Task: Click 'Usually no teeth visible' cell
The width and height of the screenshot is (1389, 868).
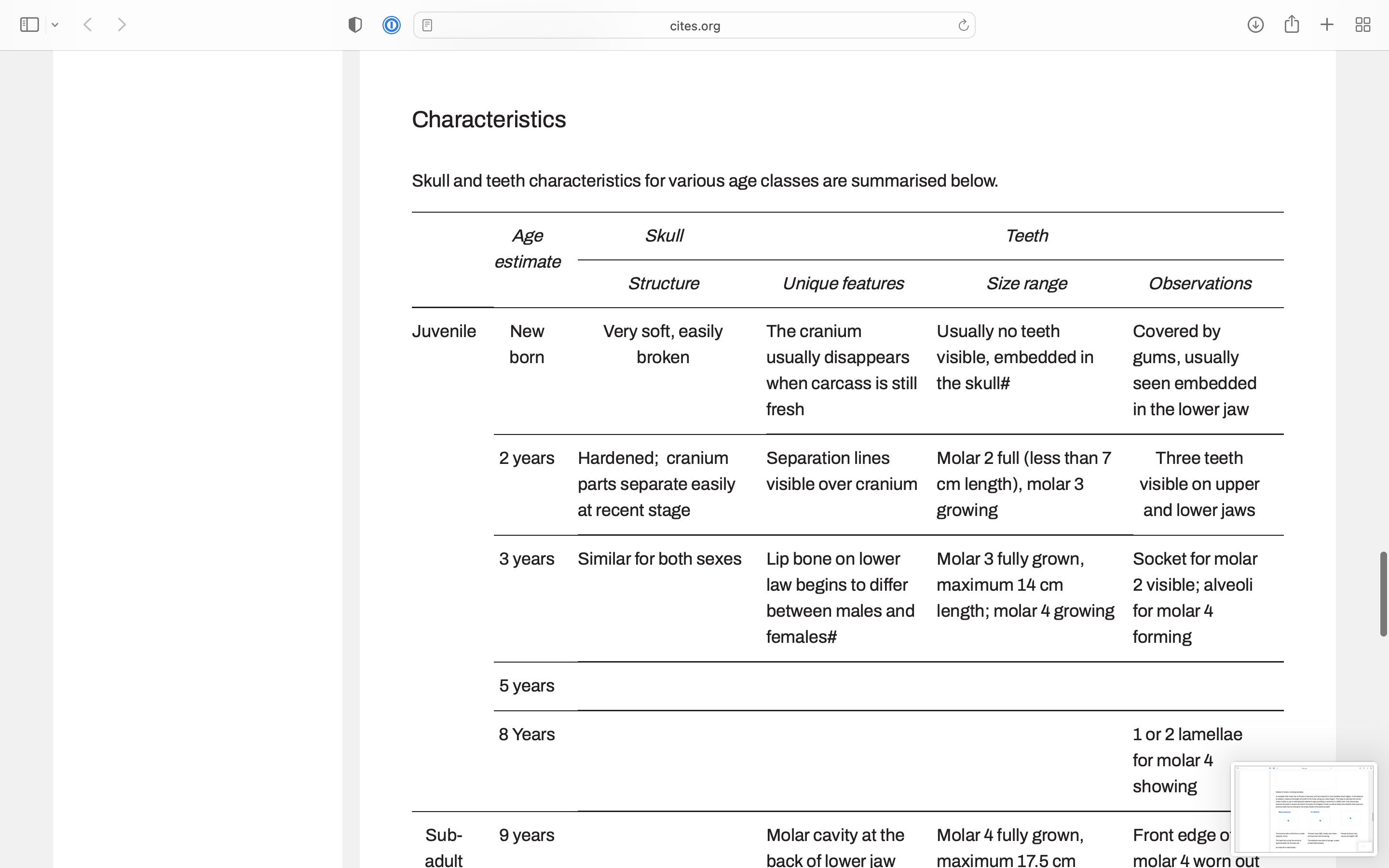Action: pos(1015,357)
